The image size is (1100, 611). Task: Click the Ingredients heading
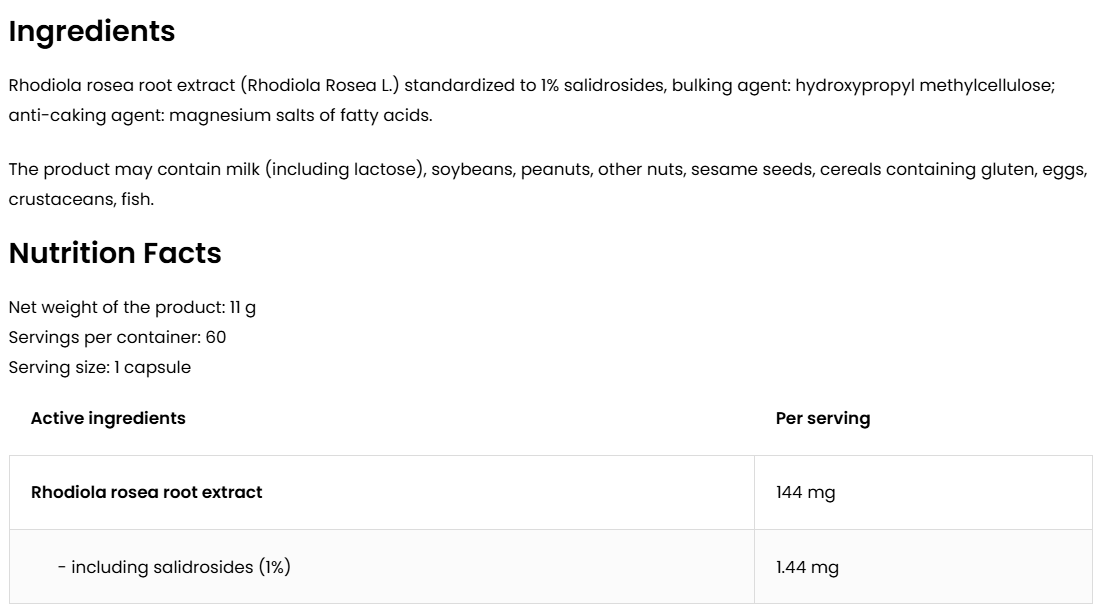[92, 32]
